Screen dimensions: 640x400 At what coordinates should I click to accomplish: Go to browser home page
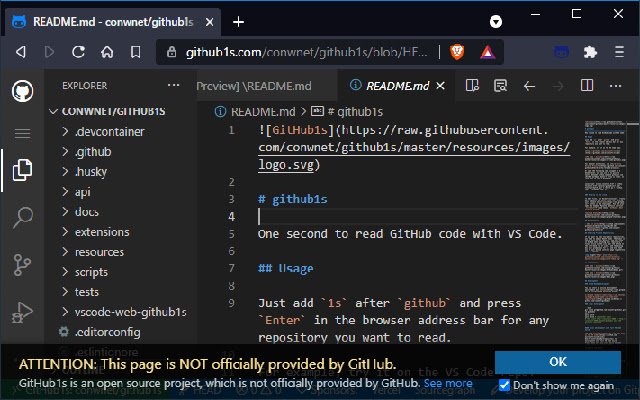tap(107, 52)
